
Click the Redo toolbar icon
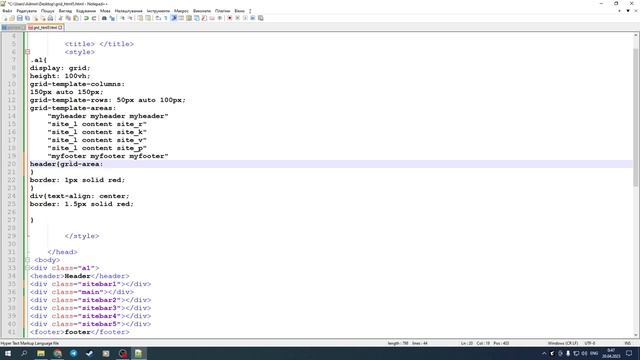(x=93, y=18)
